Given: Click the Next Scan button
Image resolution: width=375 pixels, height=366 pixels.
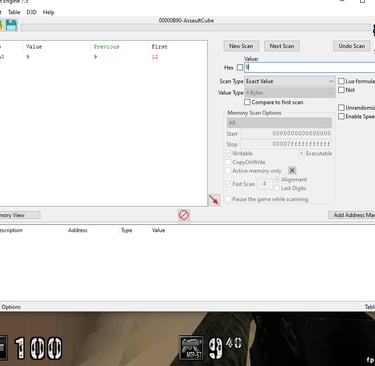Looking at the screenshot, I should click(282, 46).
